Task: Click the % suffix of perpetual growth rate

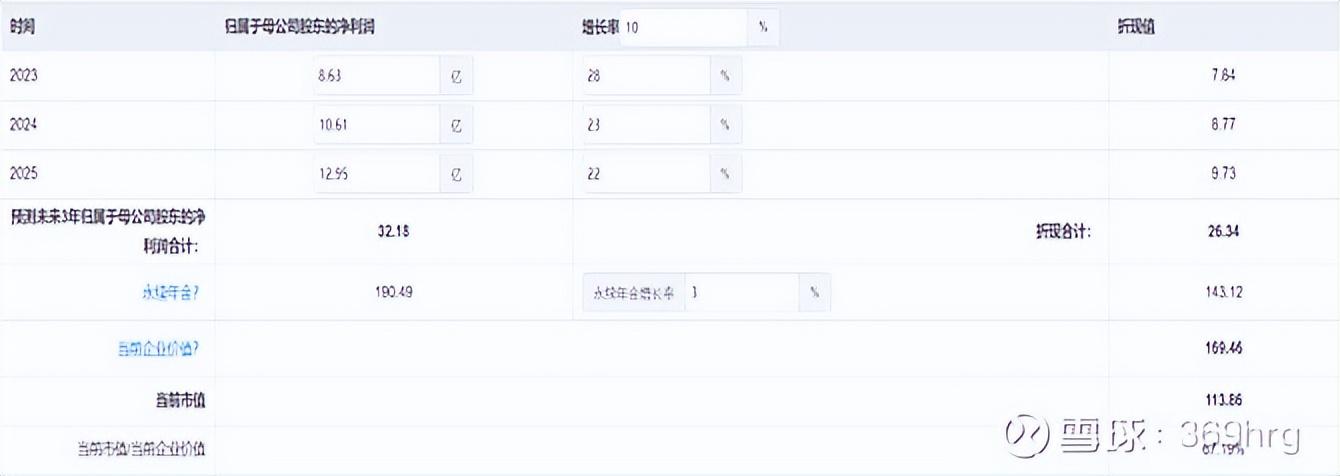Action: click(x=815, y=293)
